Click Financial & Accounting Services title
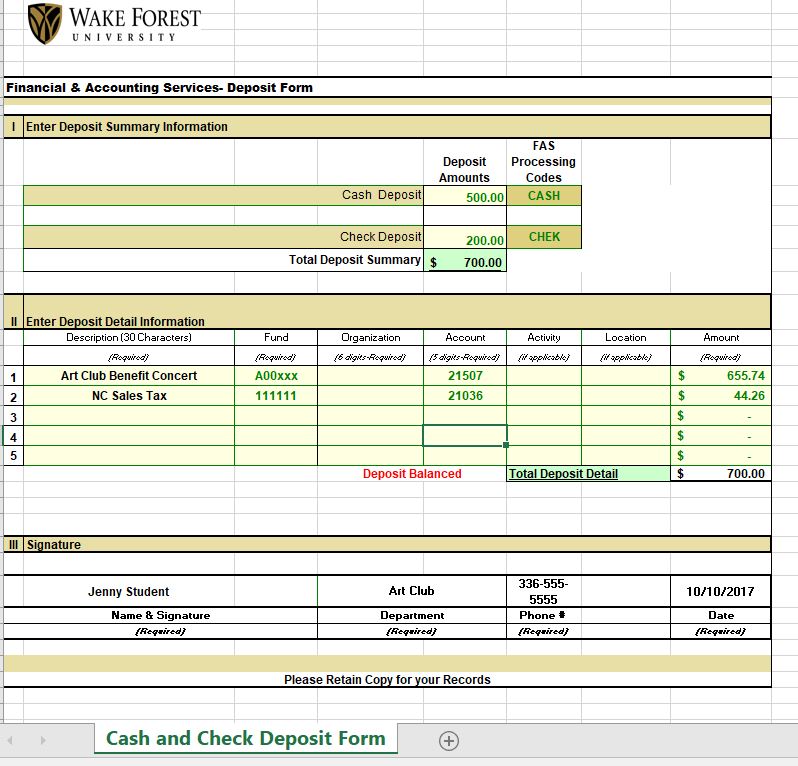This screenshot has height=766, width=798. [159, 88]
